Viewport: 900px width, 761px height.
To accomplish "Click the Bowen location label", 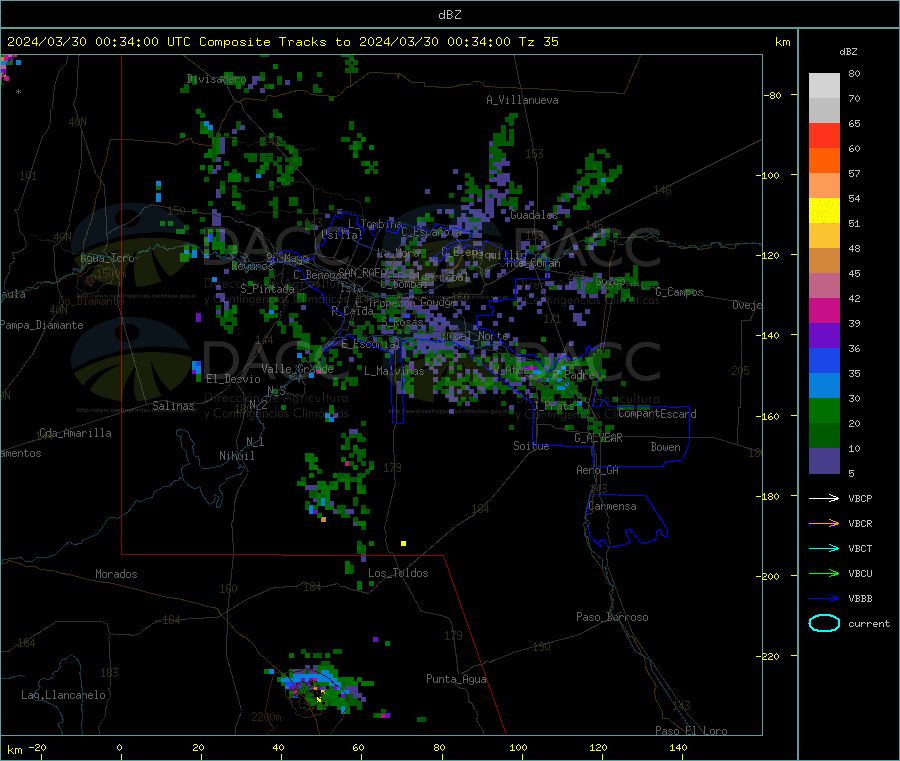I will pos(665,447).
